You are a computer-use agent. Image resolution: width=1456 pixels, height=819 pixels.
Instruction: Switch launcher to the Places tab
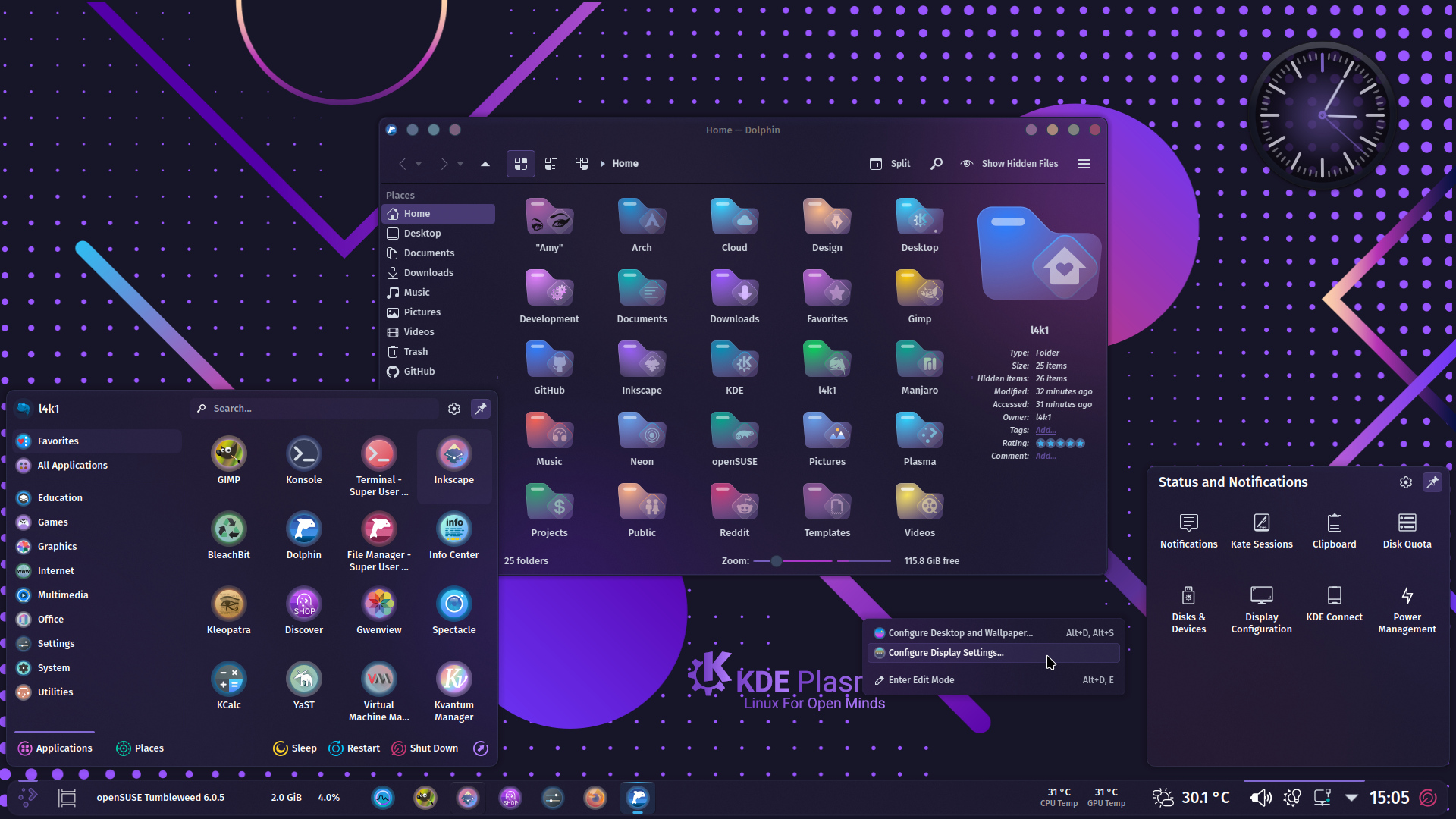click(140, 748)
